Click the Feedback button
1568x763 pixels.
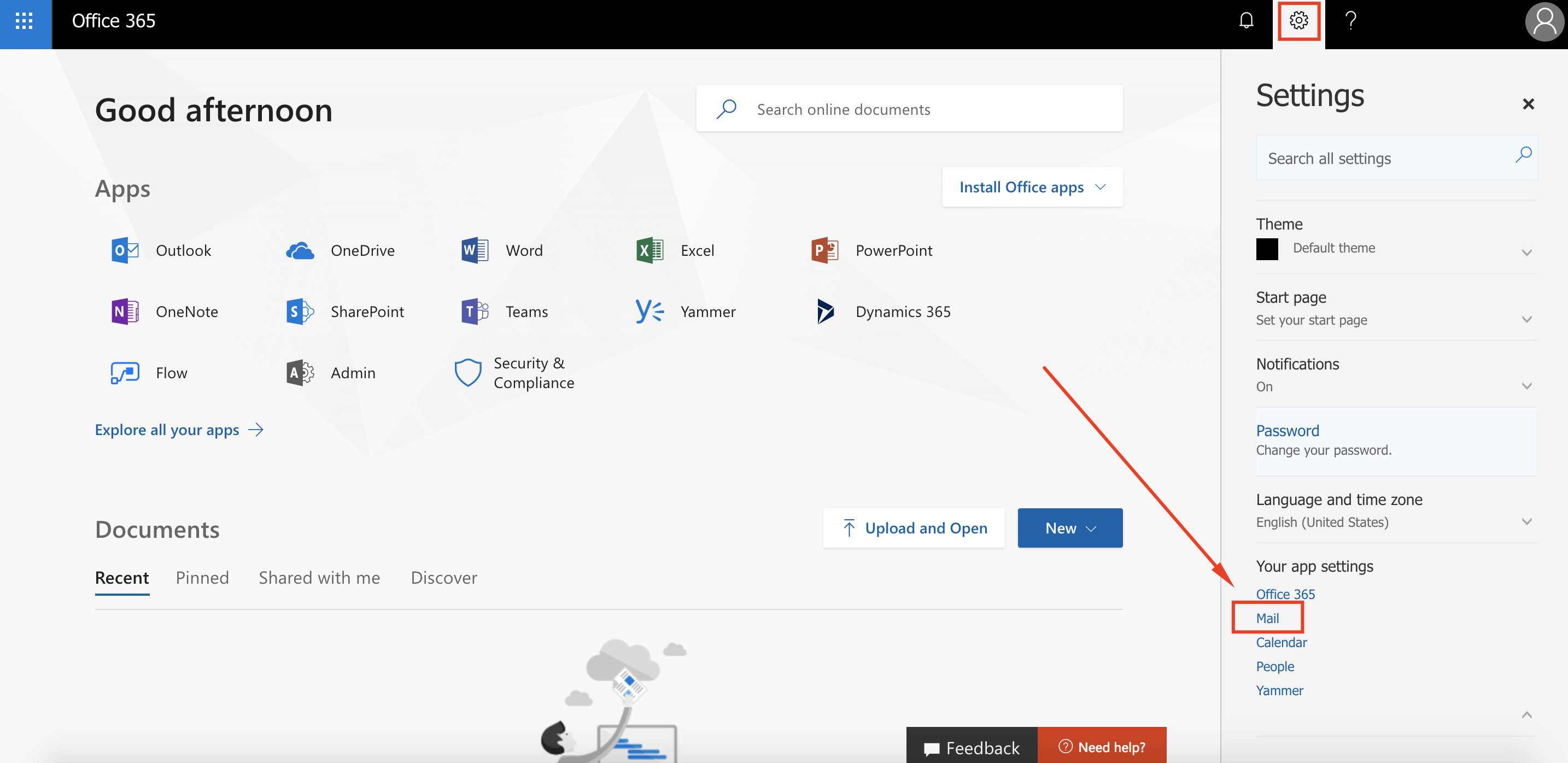(972, 746)
